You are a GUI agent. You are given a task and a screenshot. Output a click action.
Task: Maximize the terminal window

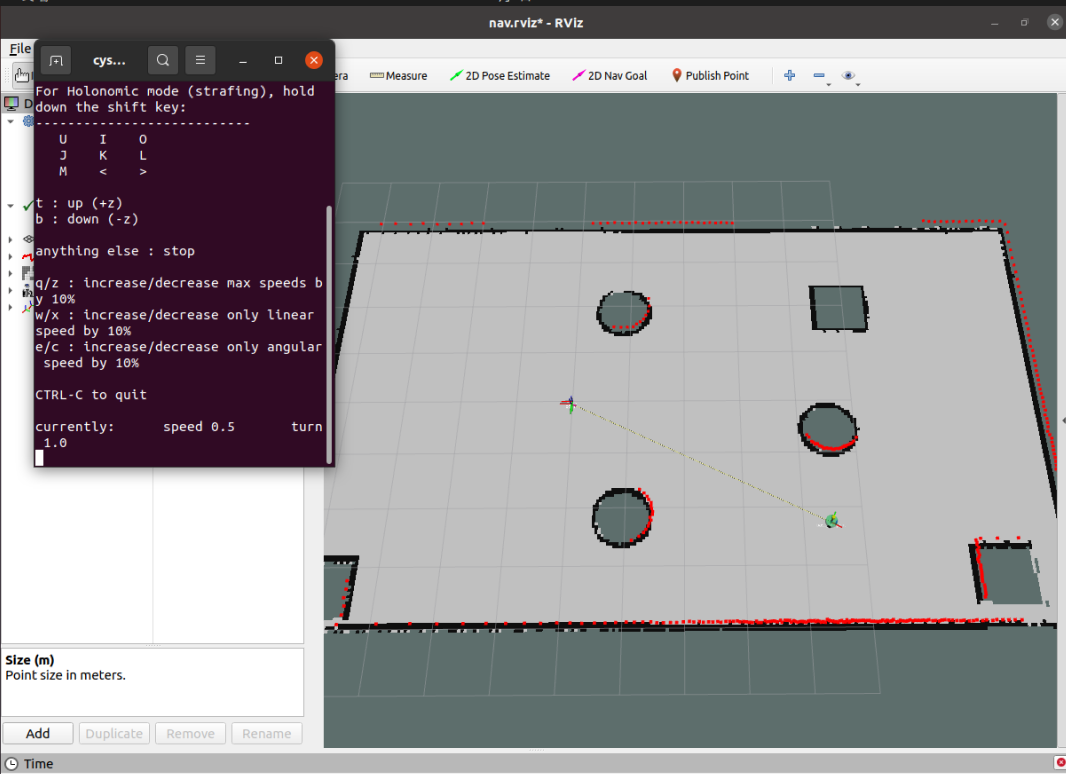[278, 61]
